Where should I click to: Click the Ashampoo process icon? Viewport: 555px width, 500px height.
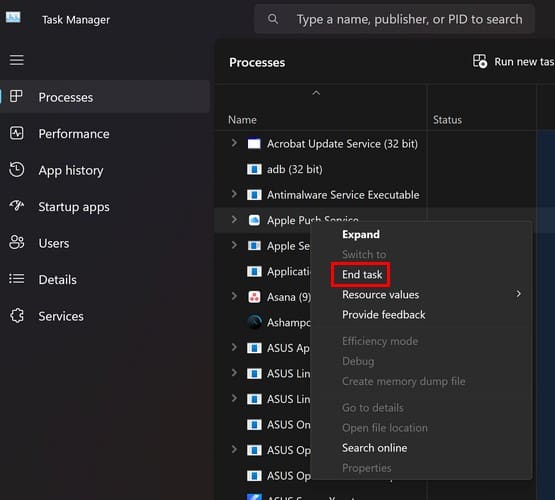254,322
